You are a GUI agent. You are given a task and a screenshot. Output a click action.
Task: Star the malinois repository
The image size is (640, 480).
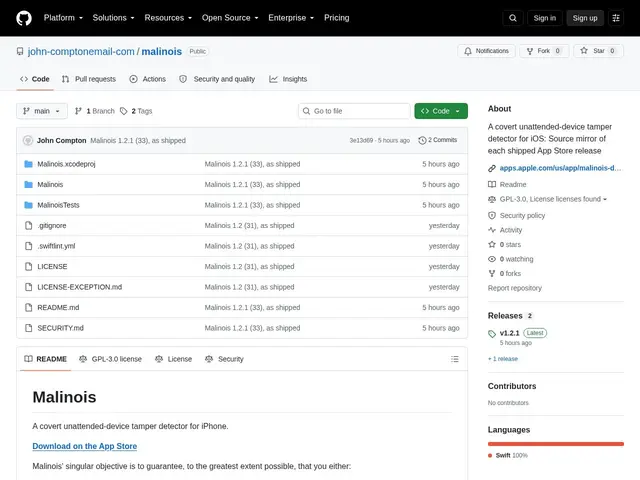598,51
